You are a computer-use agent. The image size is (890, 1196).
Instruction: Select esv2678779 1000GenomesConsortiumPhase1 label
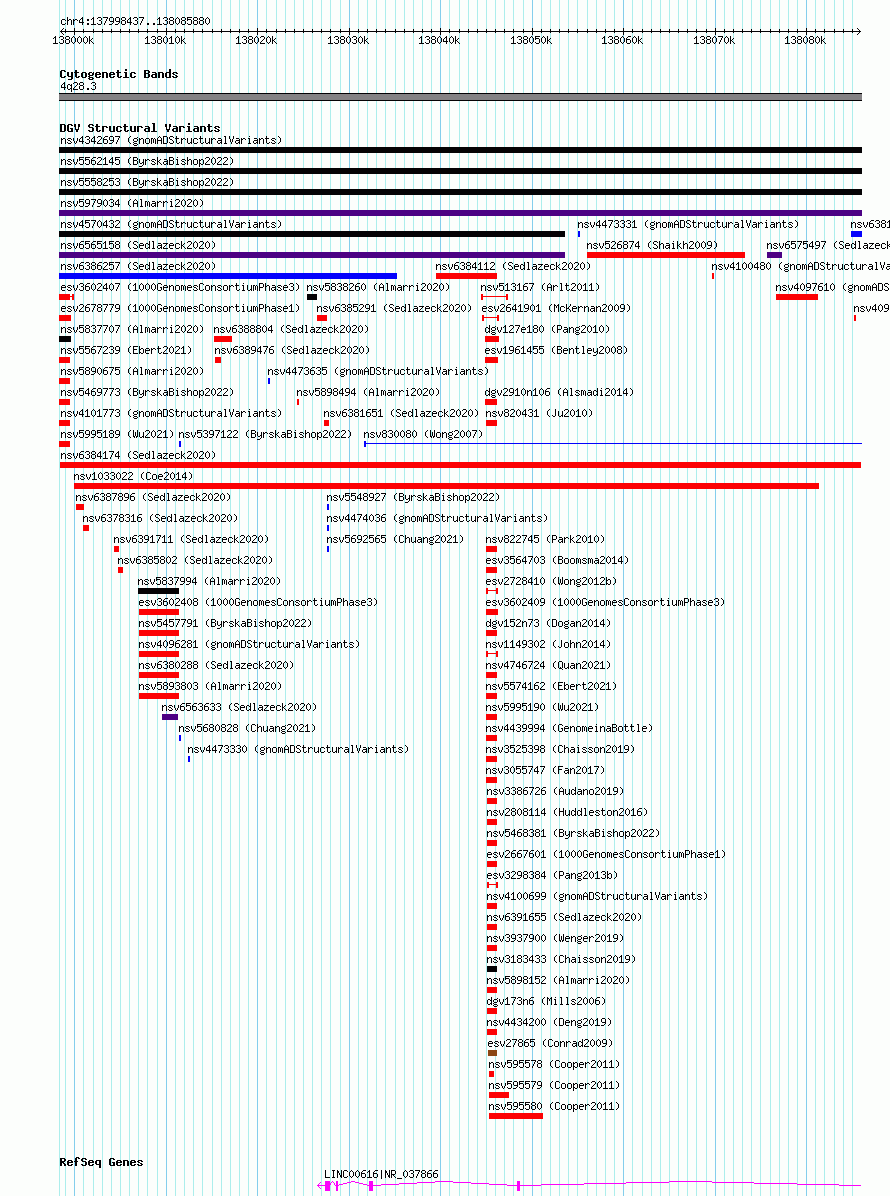pyautogui.click(x=180, y=308)
